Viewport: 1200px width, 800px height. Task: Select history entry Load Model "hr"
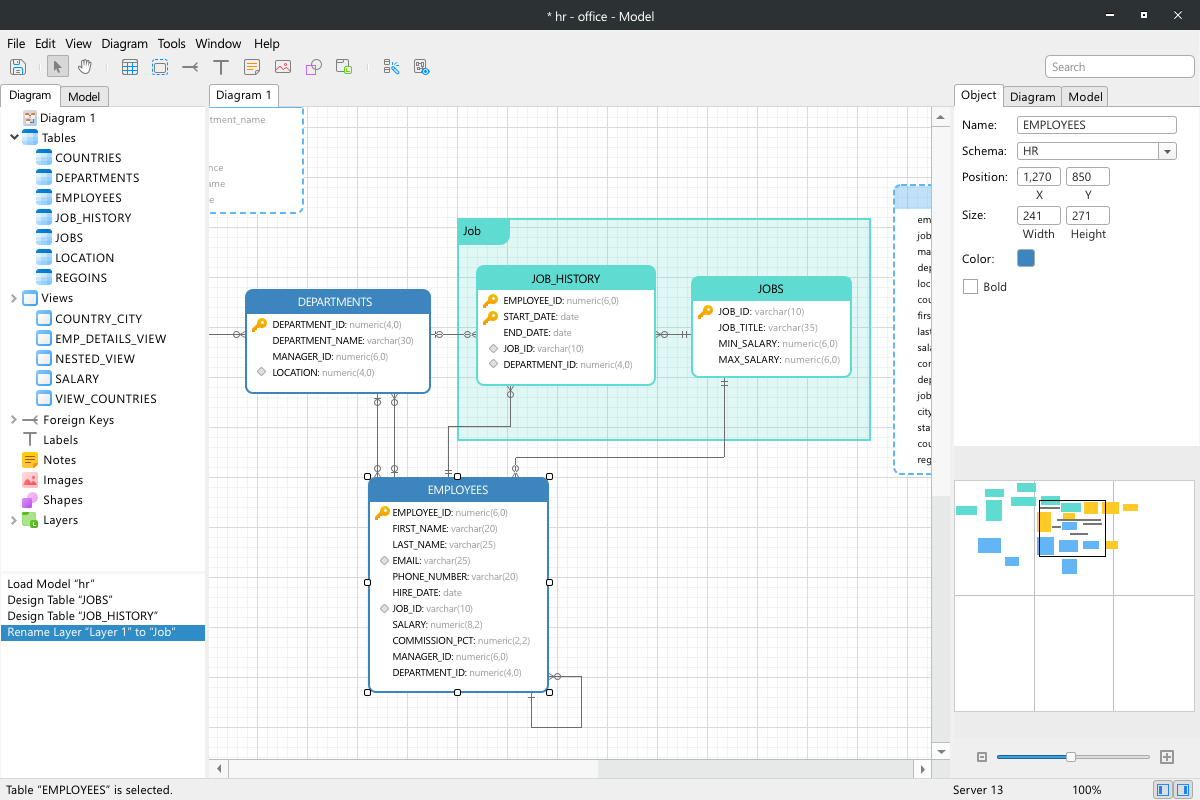pyautogui.click(x=102, y=584)
